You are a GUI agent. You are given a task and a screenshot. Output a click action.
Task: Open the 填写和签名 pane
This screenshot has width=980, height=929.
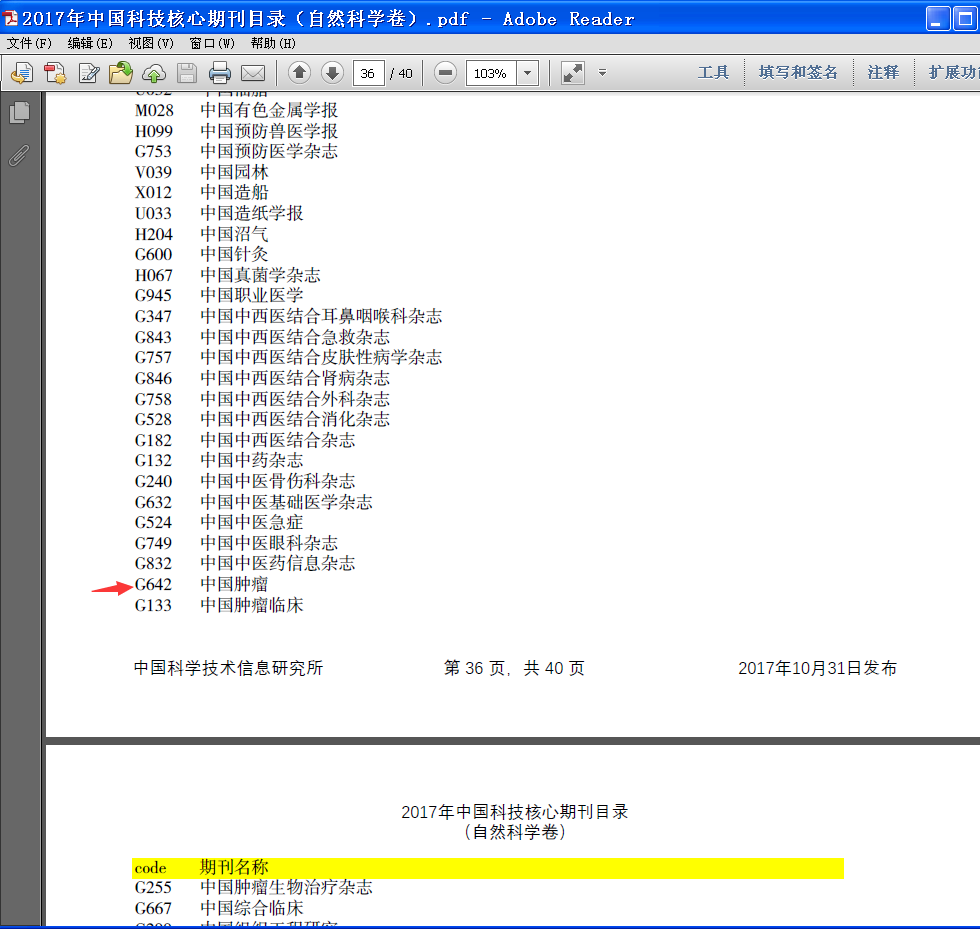click(x=798, y=73)
